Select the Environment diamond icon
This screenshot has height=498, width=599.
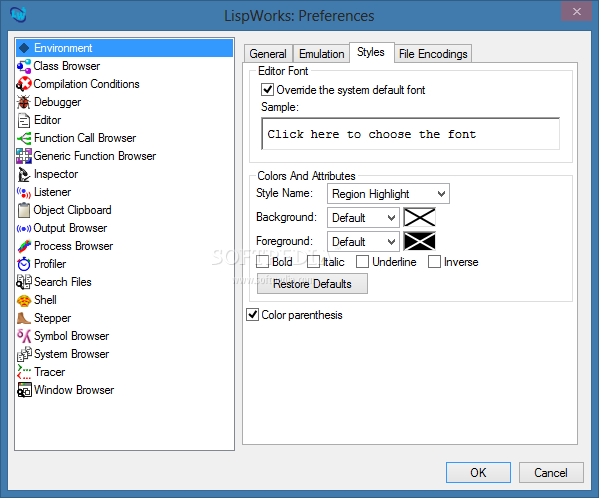(24, 48)
